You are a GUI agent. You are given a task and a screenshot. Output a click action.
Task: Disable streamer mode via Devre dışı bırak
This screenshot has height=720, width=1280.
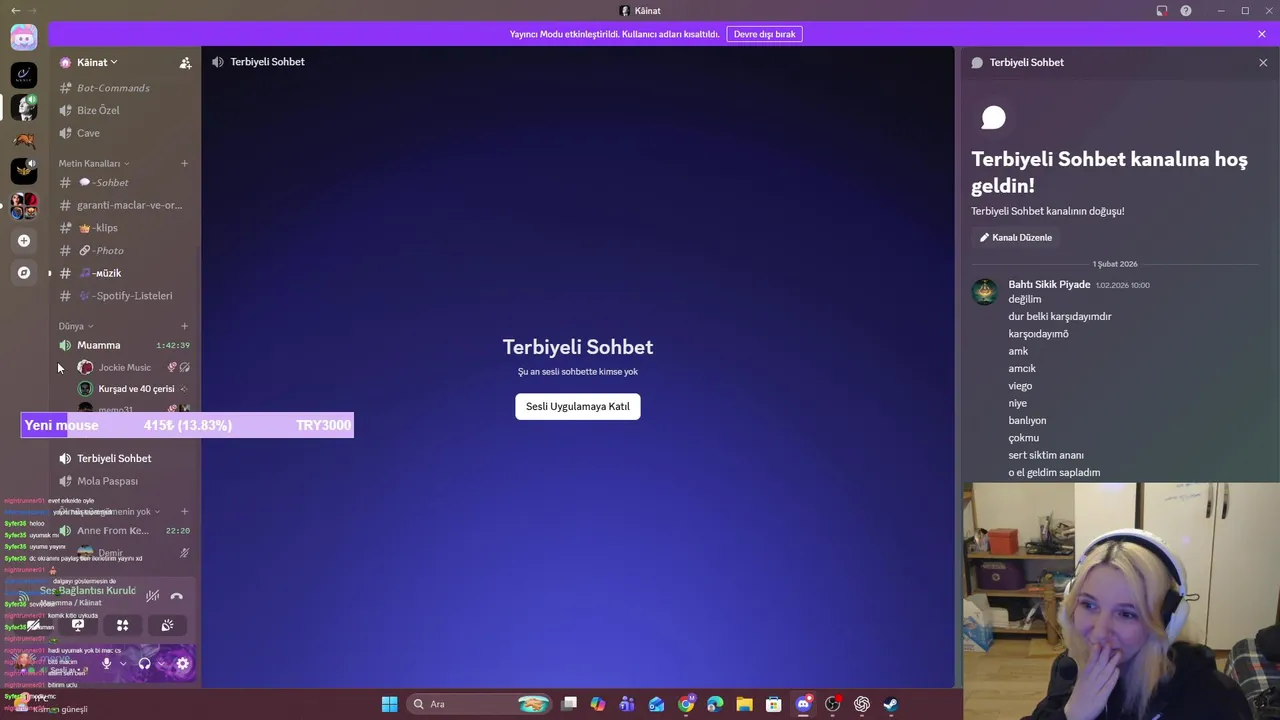pyautogui.click(x=764, y=34)
